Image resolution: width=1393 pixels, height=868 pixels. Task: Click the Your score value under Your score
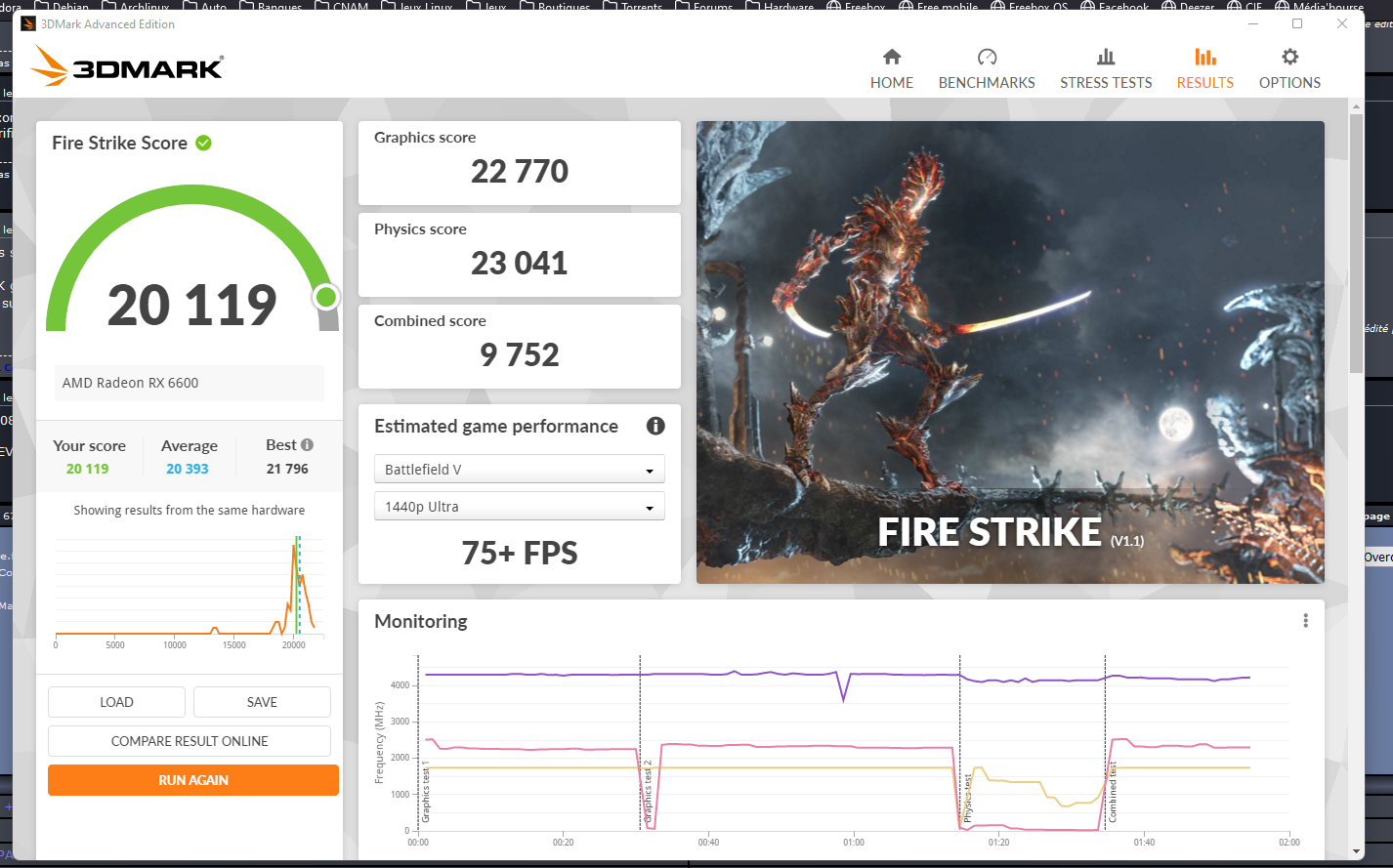click(88, 469)
